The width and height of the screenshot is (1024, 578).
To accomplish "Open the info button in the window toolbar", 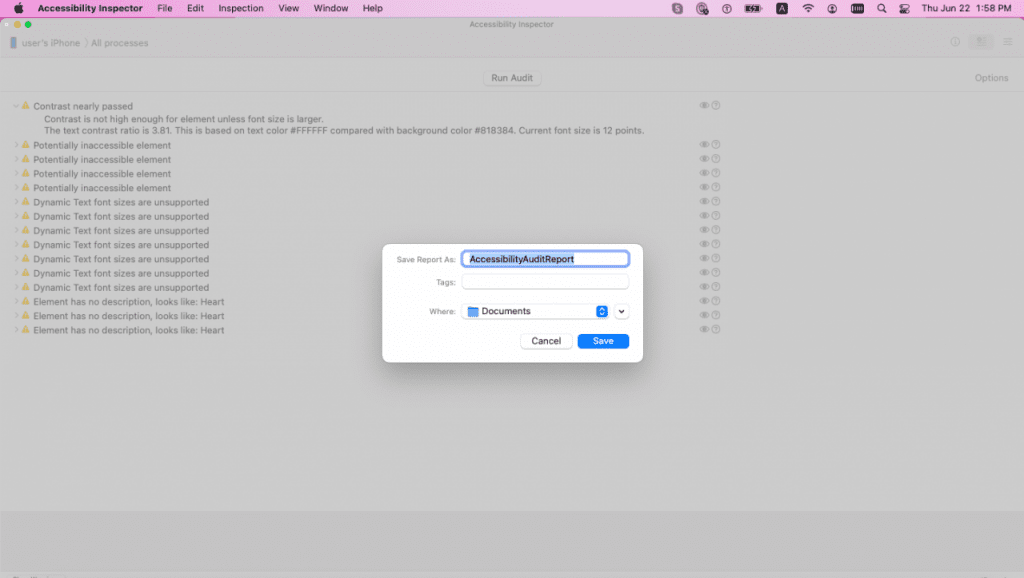I will (x=957, y=42).
